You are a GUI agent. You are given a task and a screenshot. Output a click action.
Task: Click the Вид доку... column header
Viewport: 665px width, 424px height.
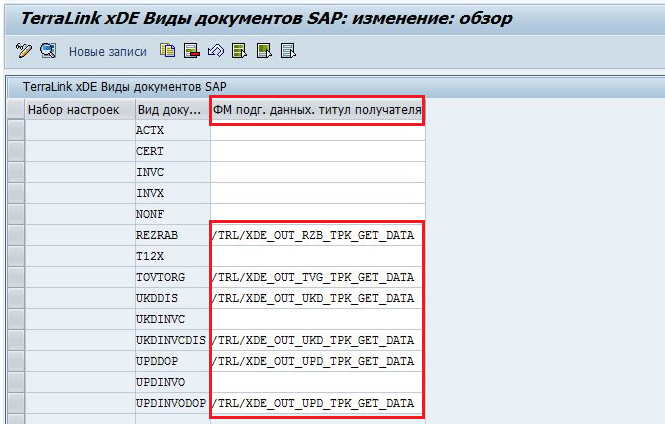172,109
